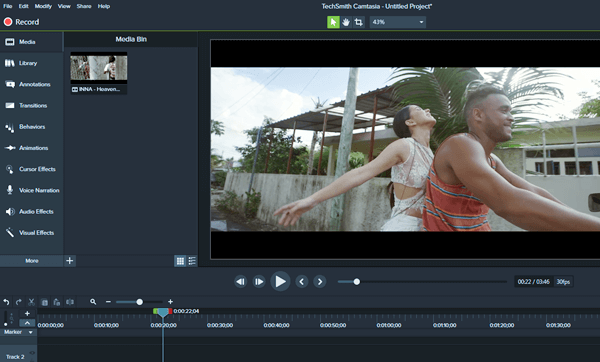Open the Transitions panel

pos(31,106)
